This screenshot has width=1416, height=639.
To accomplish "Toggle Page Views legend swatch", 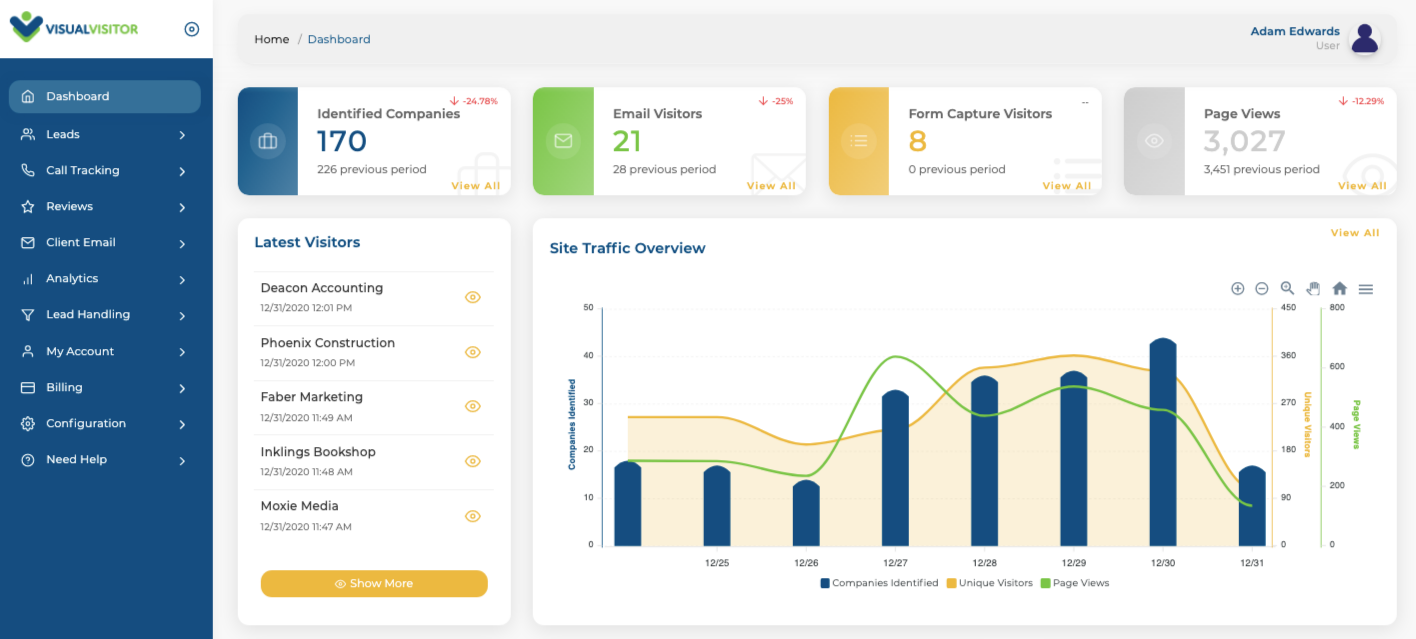I will pos(1045,583).
